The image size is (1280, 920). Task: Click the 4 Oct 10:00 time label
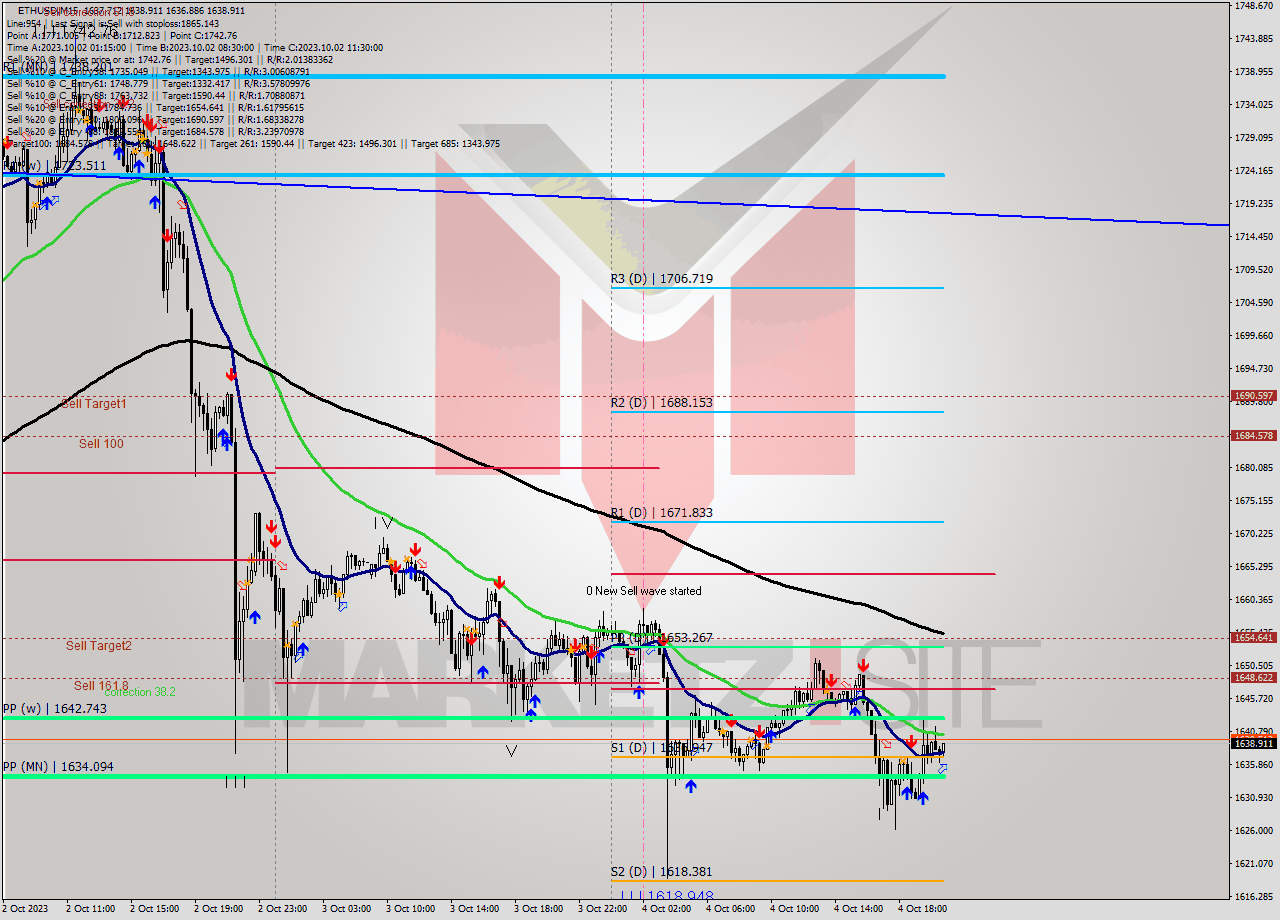pos(795,909)
